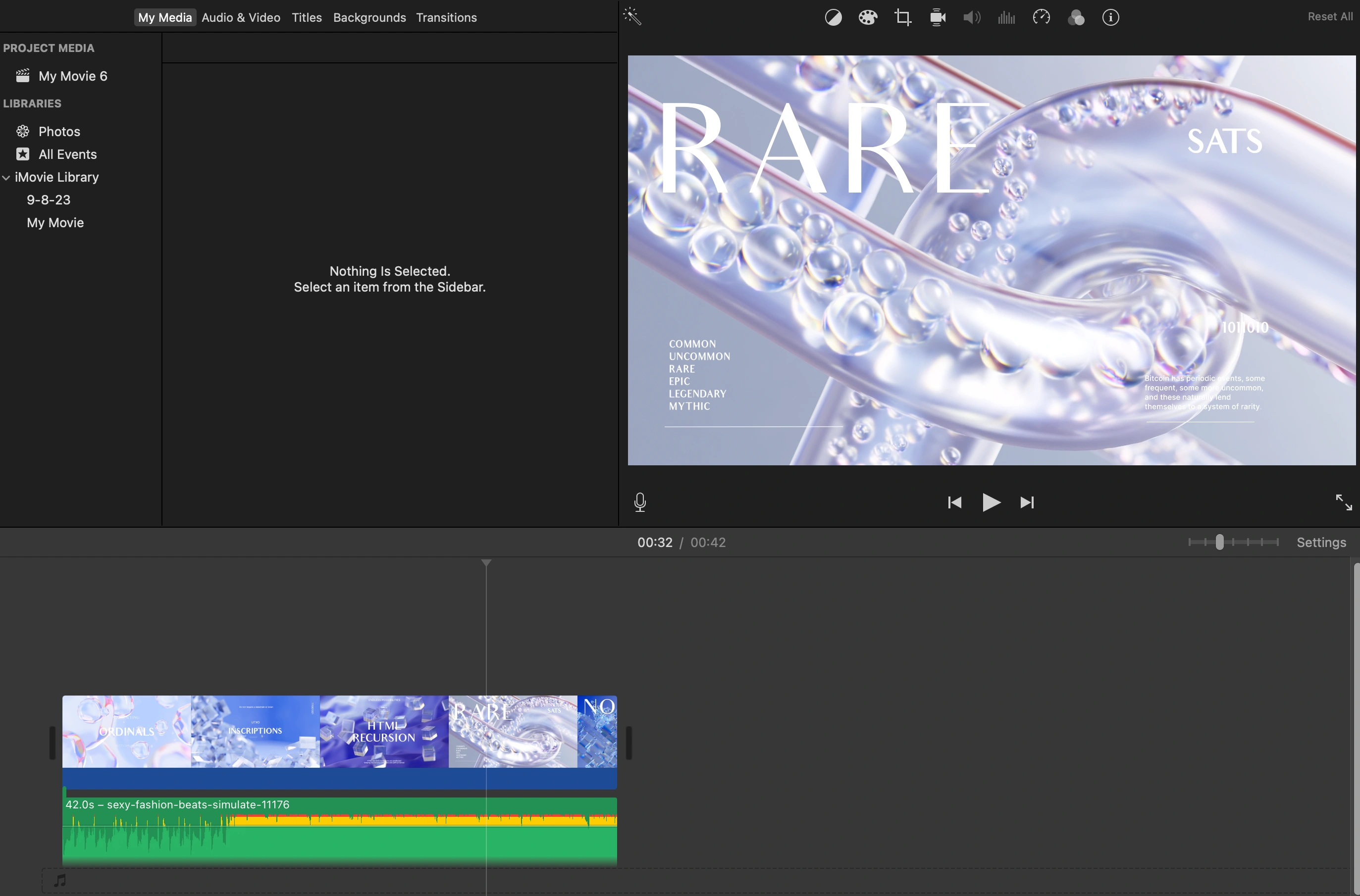Screen dimensions: 1360x896
Task: Select the Cropping tool
Action: (903, 17)
